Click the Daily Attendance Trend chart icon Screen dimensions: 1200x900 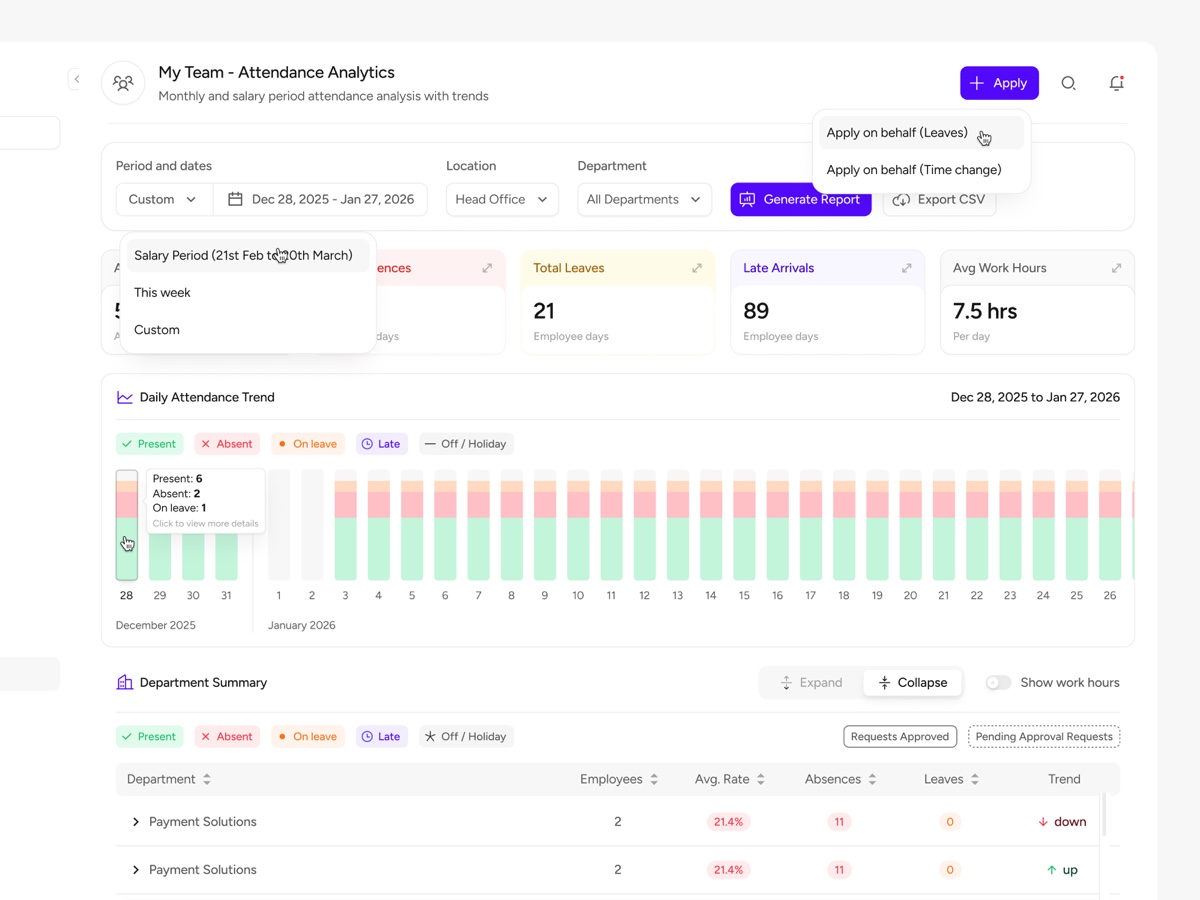pyautogui.click(x=125, y=397)
